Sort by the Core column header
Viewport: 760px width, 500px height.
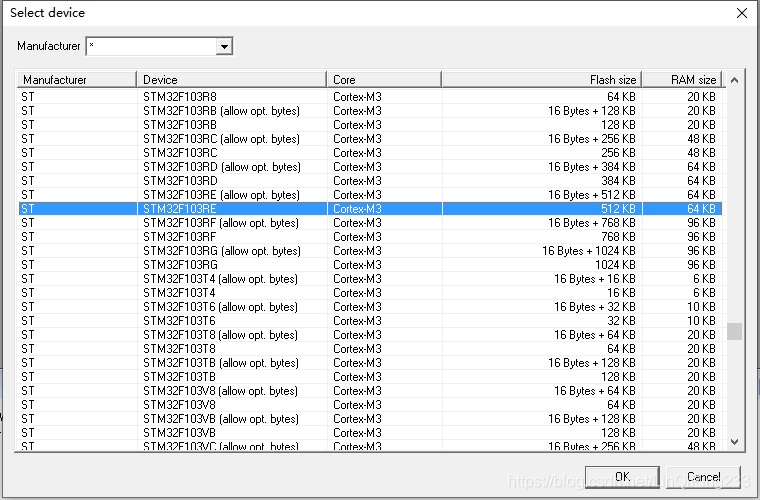384,79
